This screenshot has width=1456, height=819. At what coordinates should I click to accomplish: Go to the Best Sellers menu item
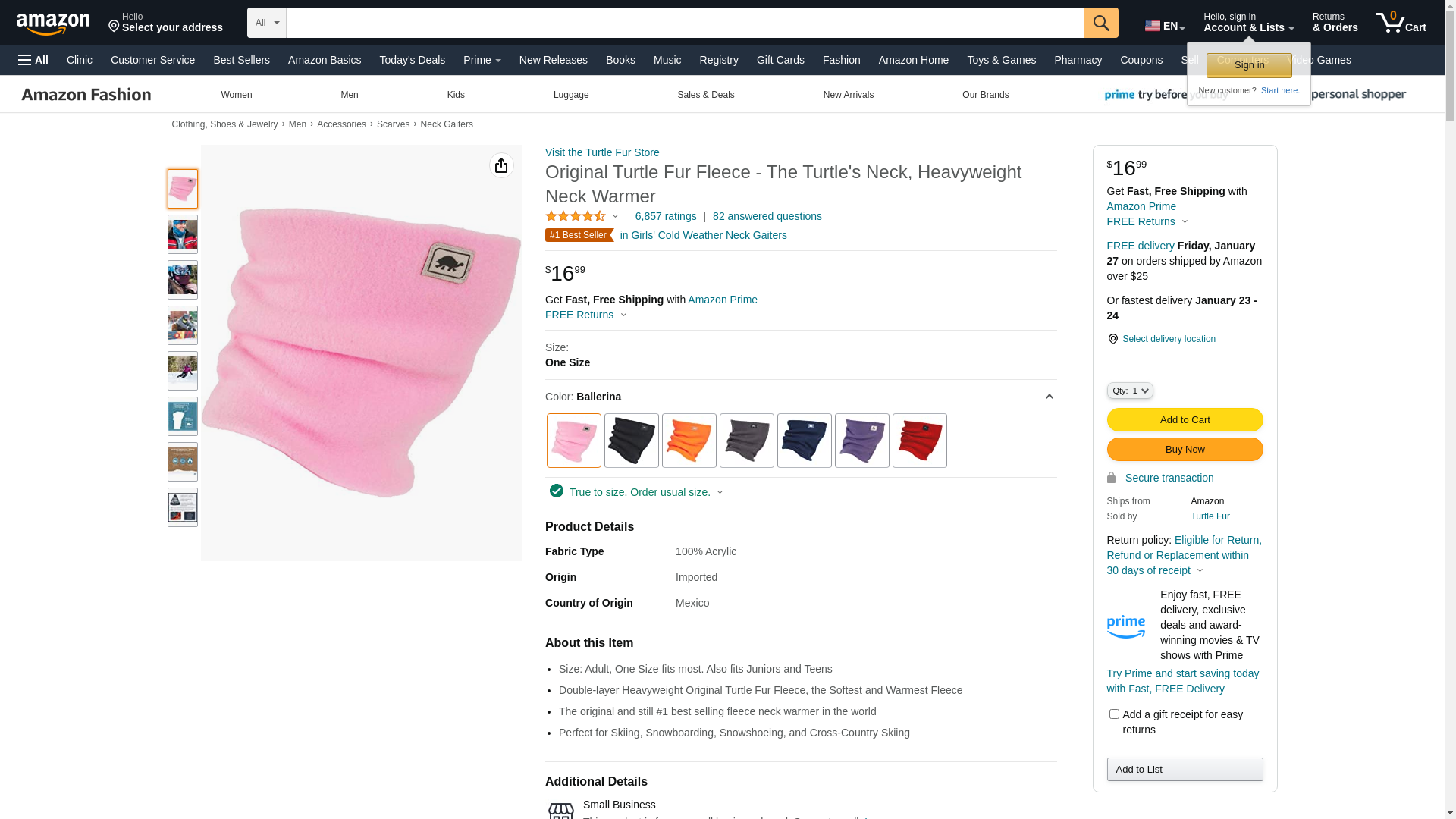click(x=241, y=60)
